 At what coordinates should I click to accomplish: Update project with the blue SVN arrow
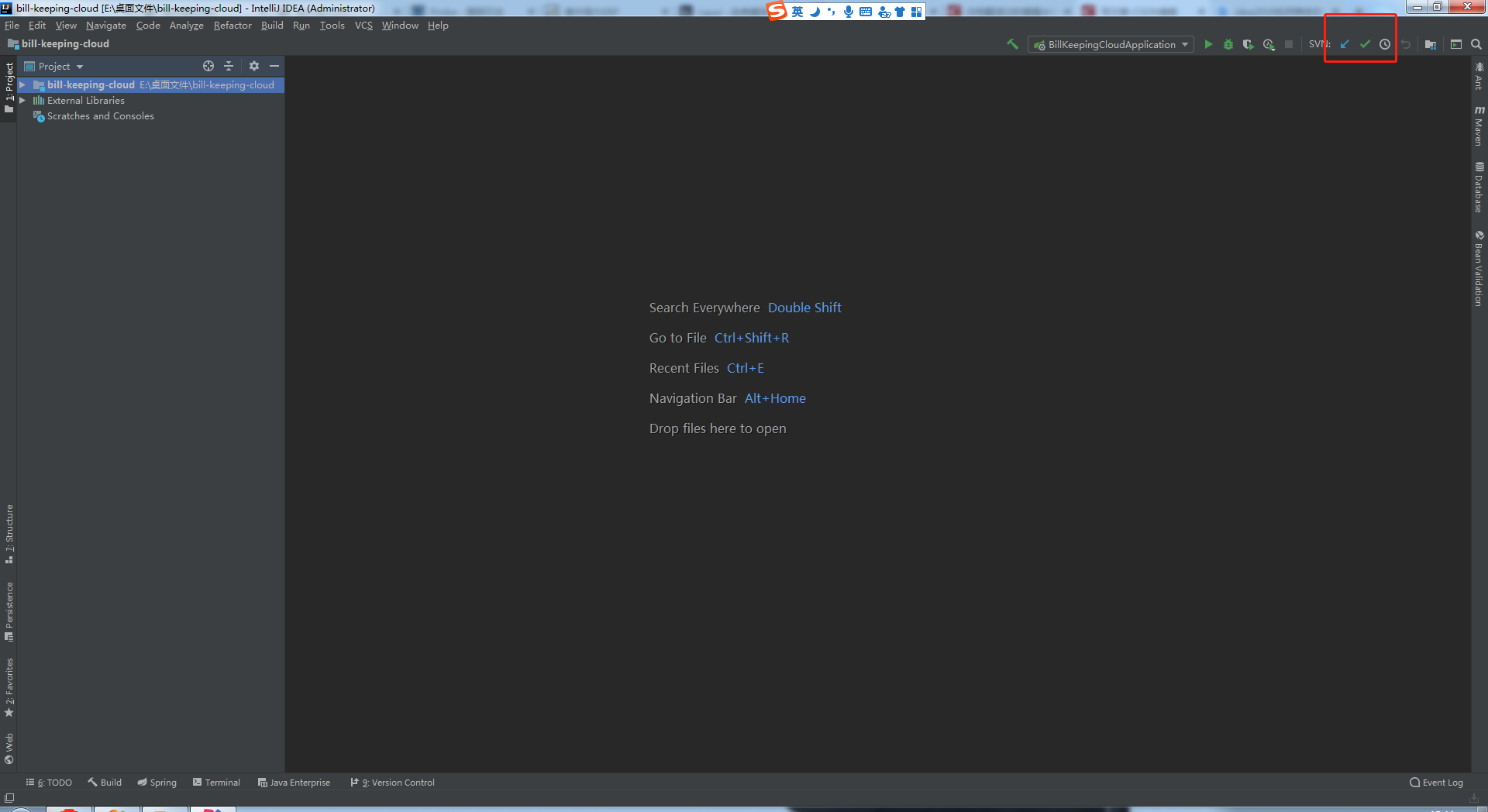[1345, 44]
